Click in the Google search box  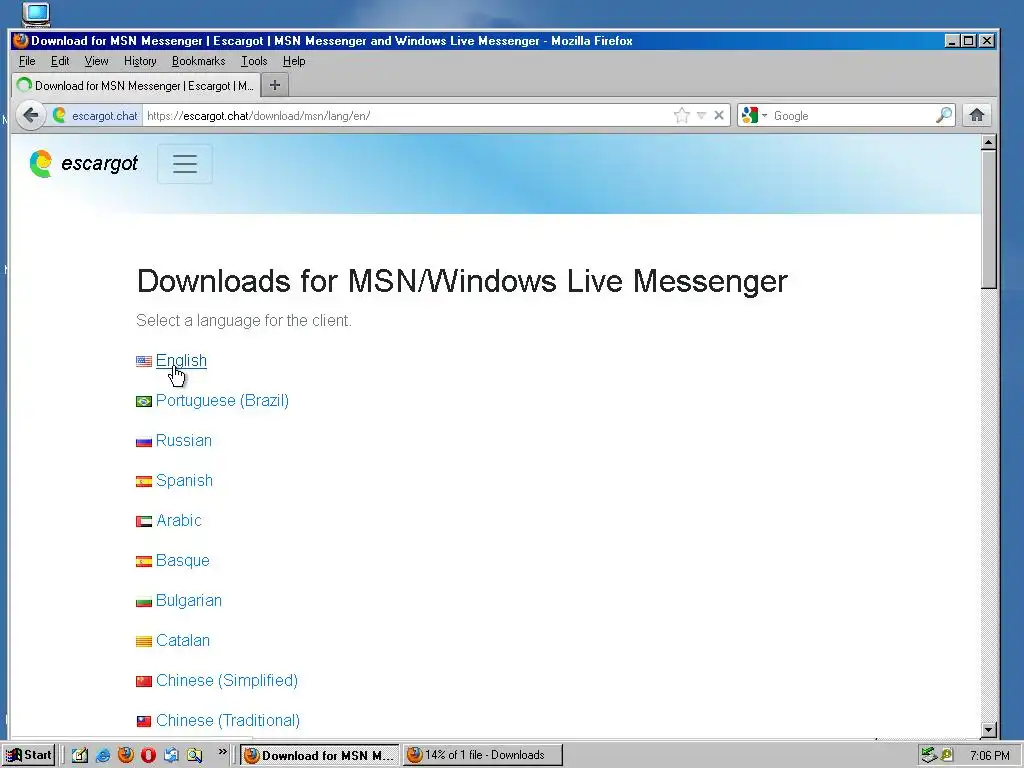(x=852, y=116)
